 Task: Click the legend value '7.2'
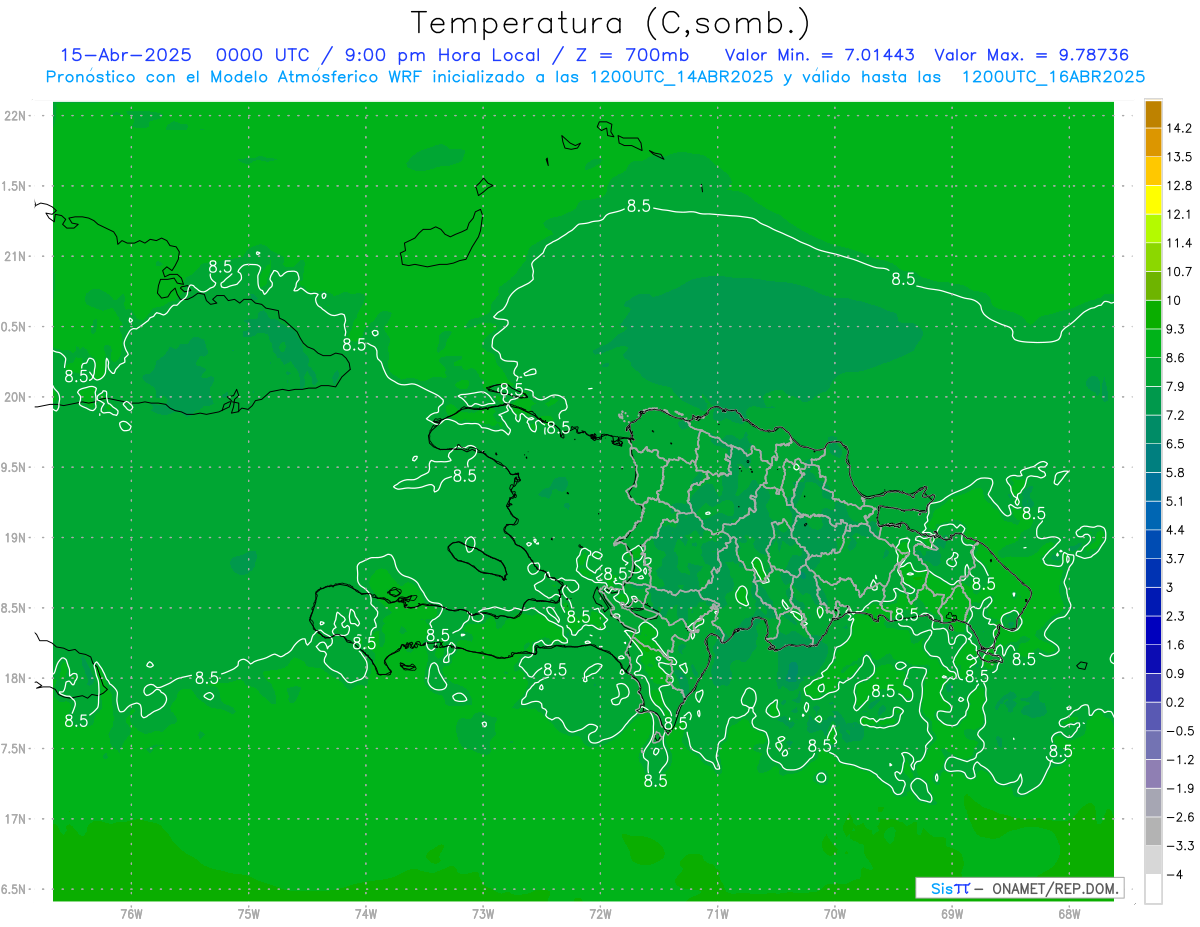pos(1175,415)
